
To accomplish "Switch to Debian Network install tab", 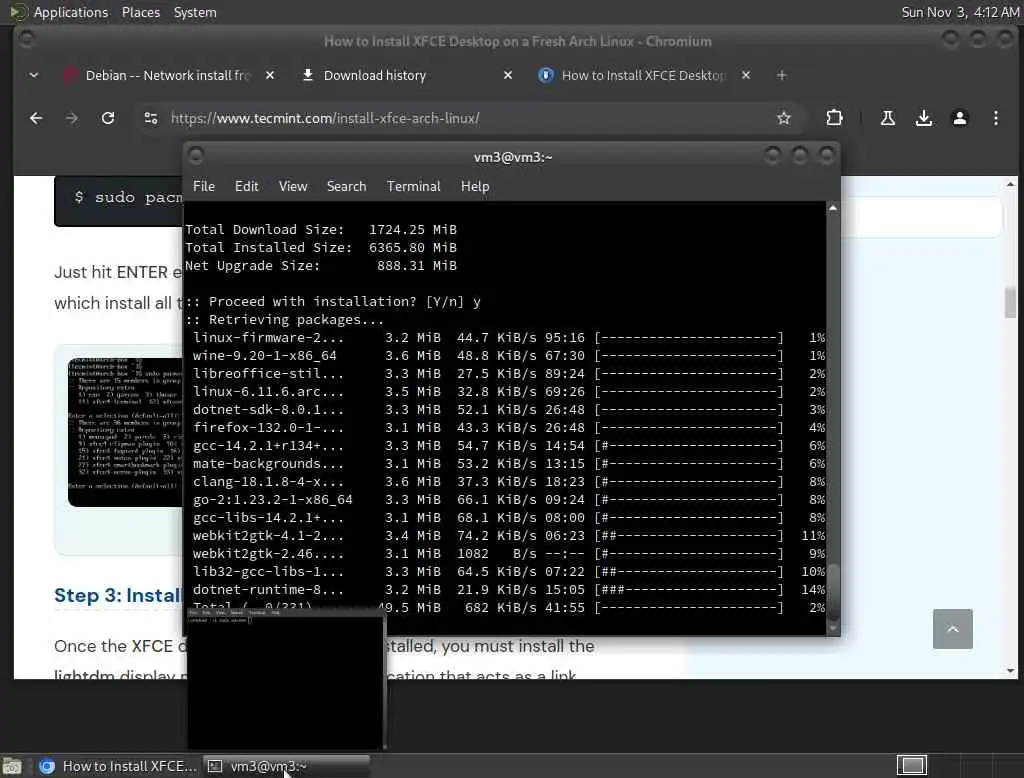I will coord(167,75).
